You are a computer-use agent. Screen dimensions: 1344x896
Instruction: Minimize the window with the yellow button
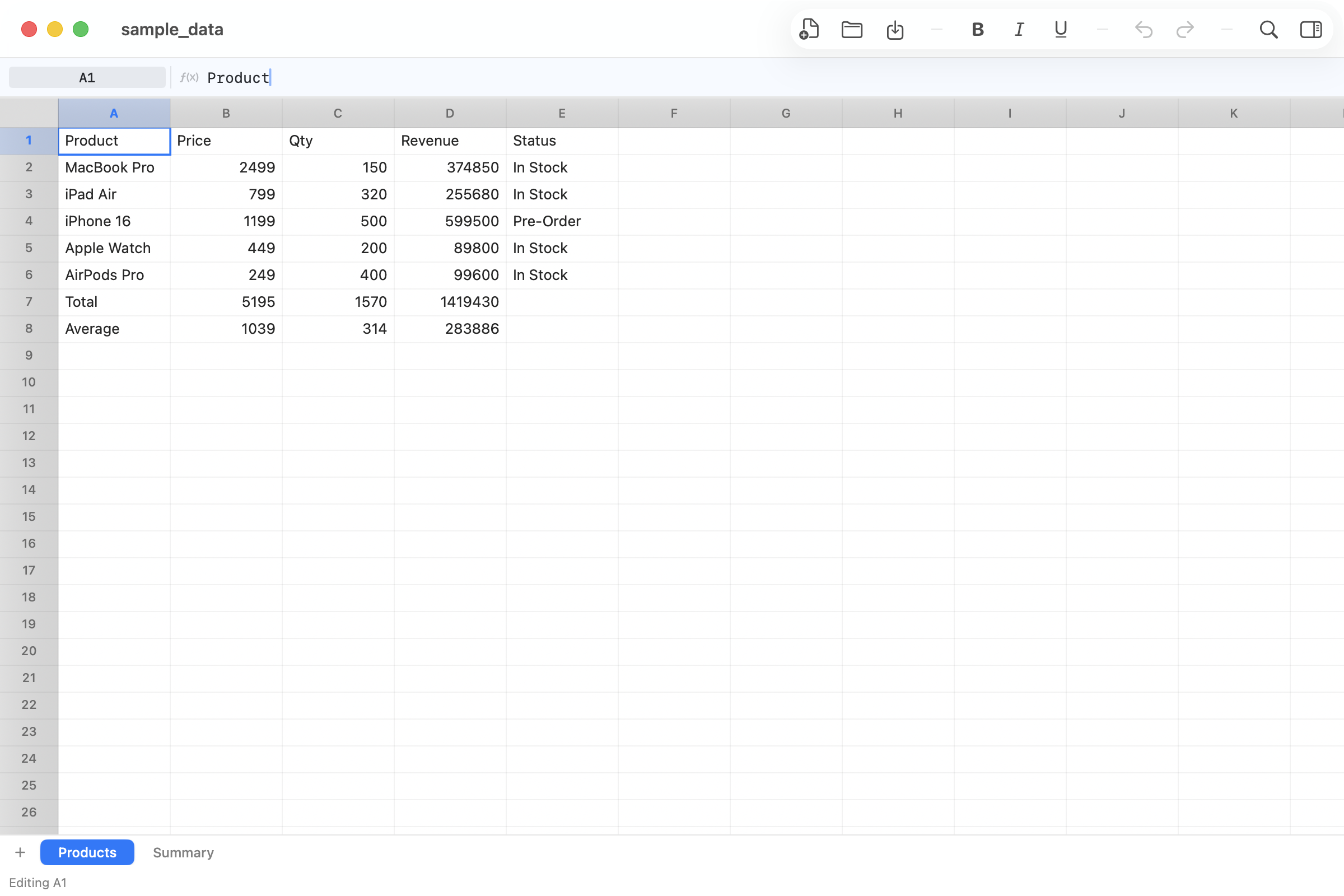pos(55,29)
